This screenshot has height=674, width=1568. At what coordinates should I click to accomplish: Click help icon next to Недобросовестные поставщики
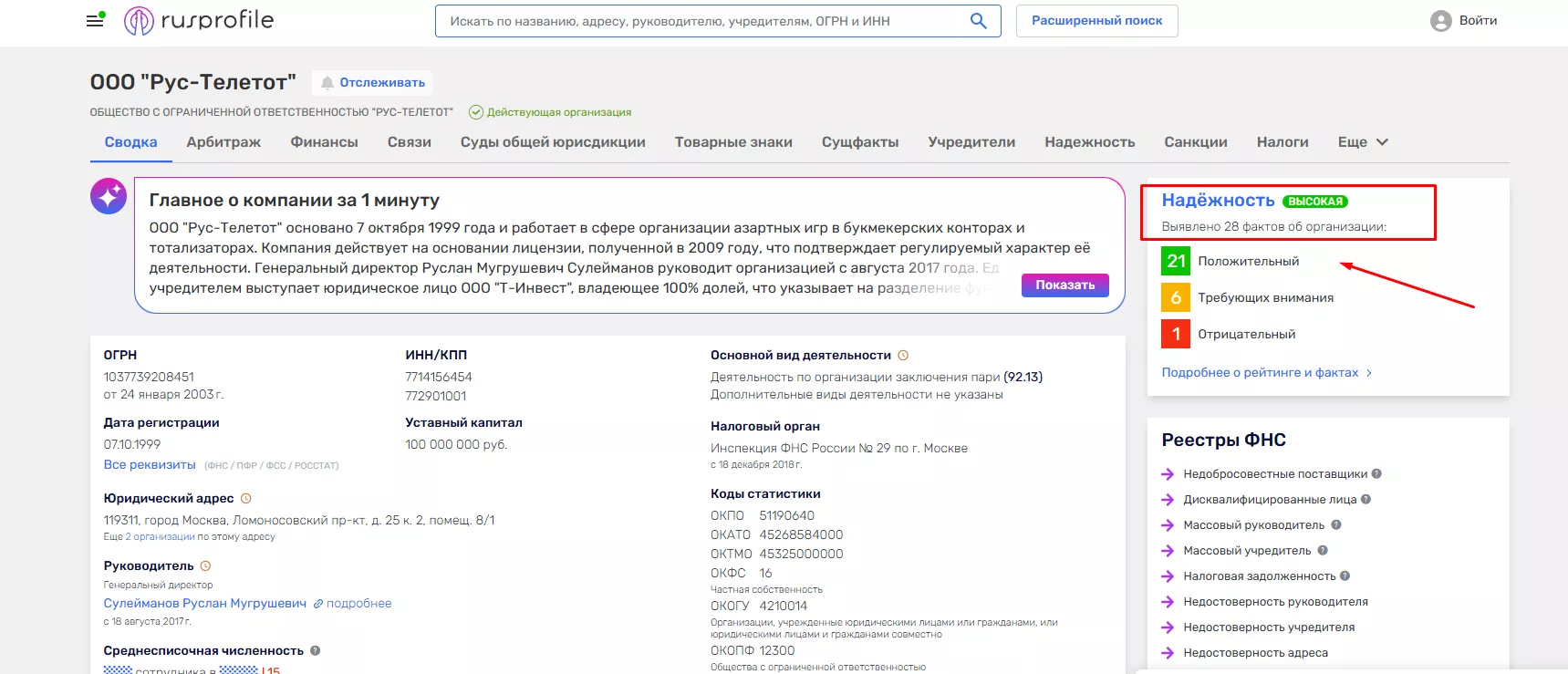(x=1376, y=473)
